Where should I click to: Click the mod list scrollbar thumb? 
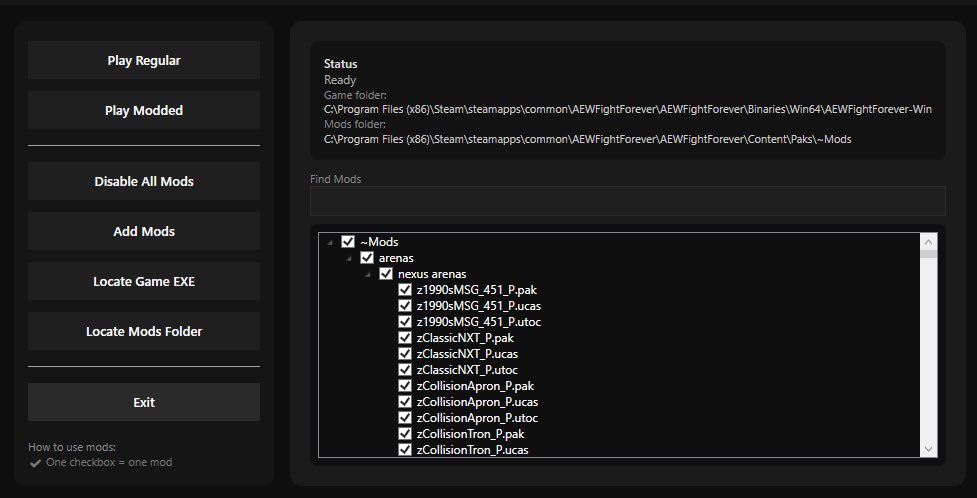(928, 254)
